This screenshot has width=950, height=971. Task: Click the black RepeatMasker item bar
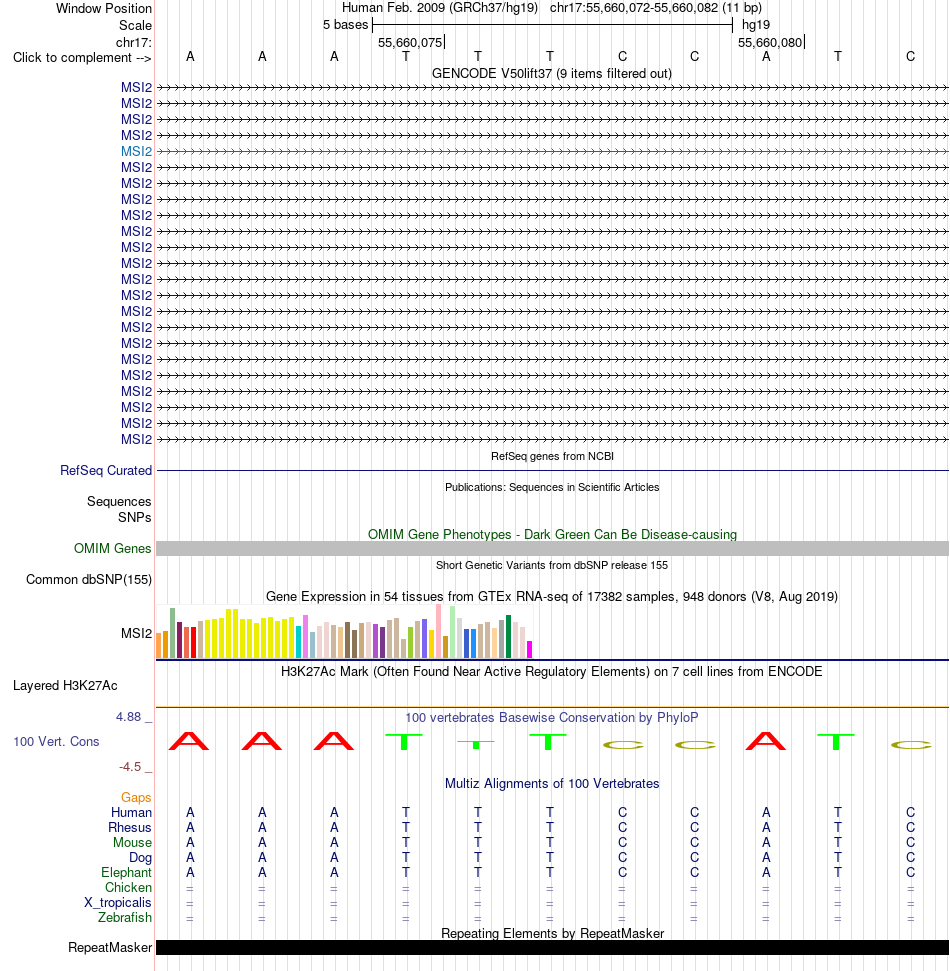point(552,947)
